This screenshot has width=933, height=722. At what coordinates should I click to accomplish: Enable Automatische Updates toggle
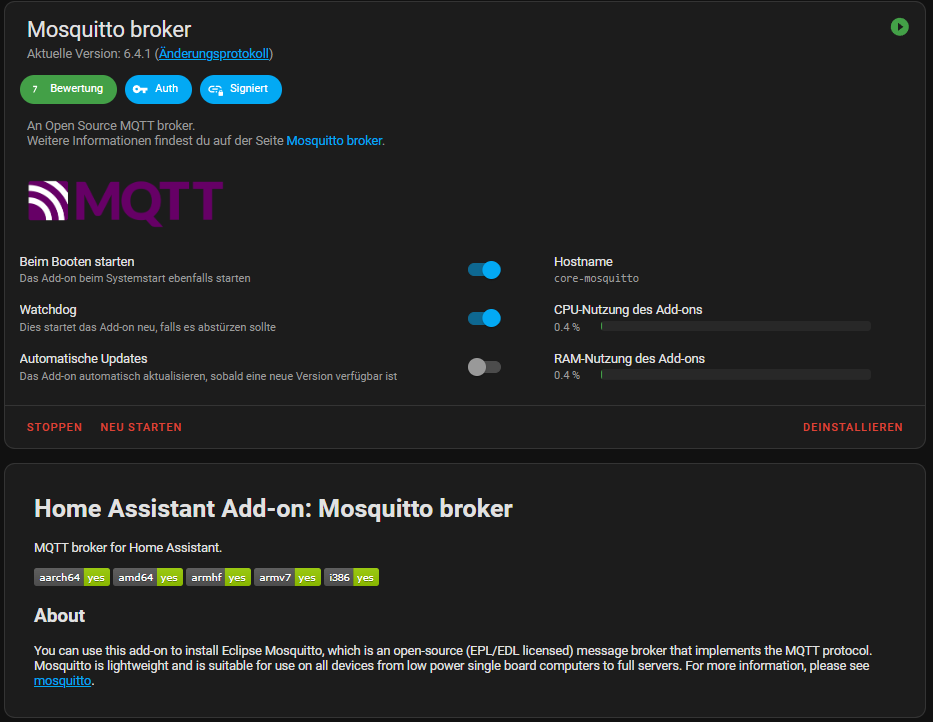tap(484, 367)
